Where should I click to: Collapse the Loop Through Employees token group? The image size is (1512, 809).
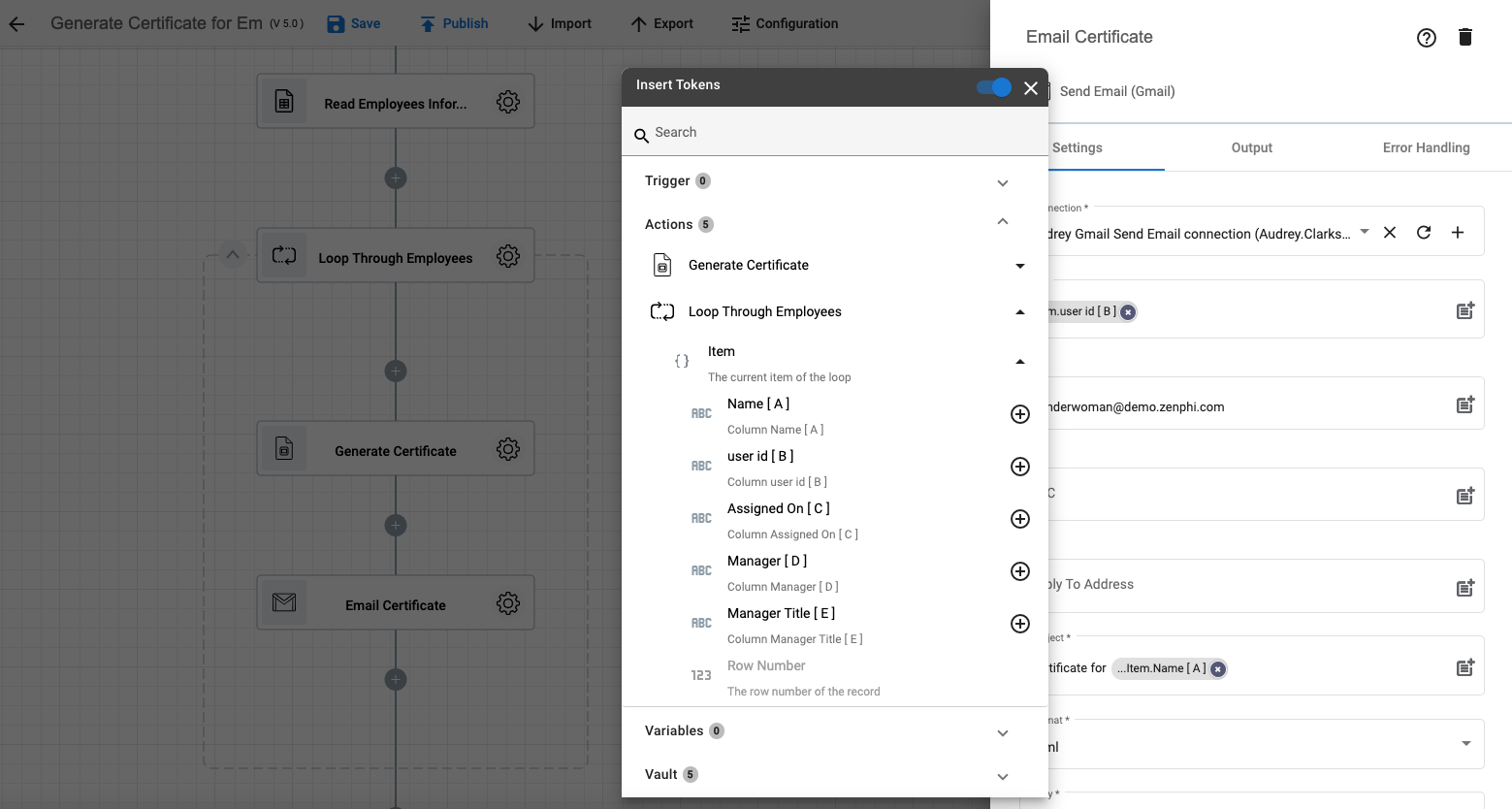point(1019,312)
